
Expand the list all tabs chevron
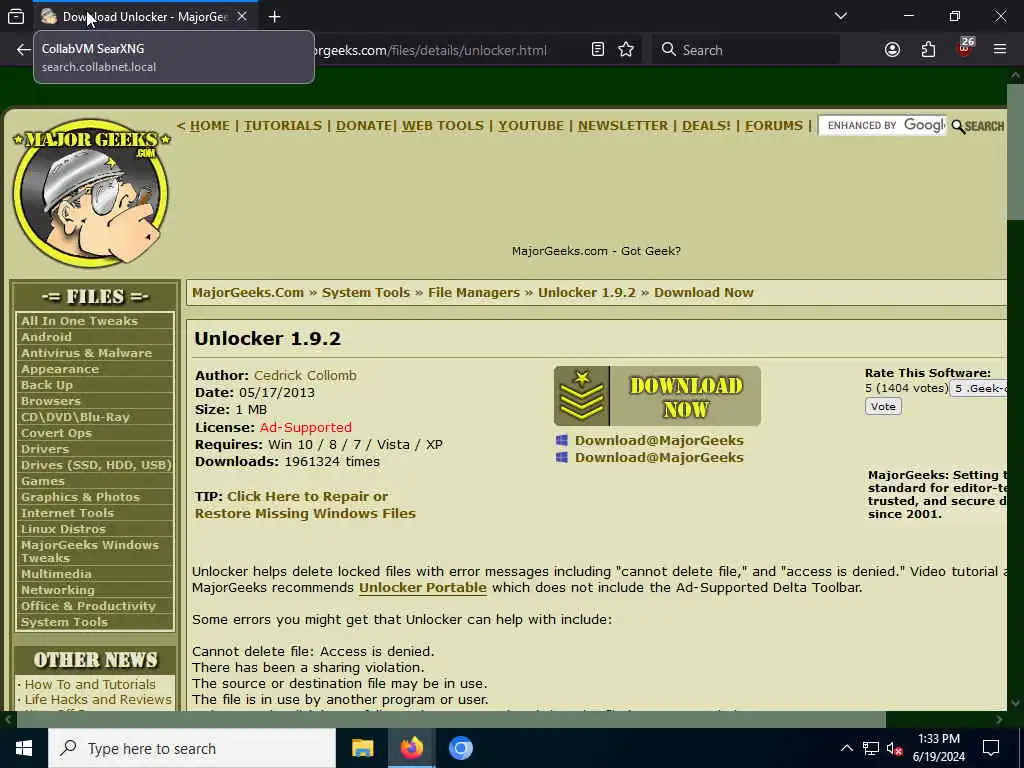click(840, 16)
